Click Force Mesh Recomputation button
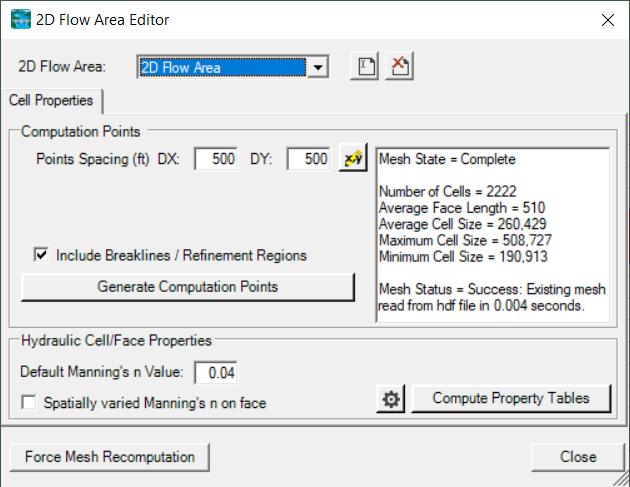630x487 pixels. pos(109,457)
